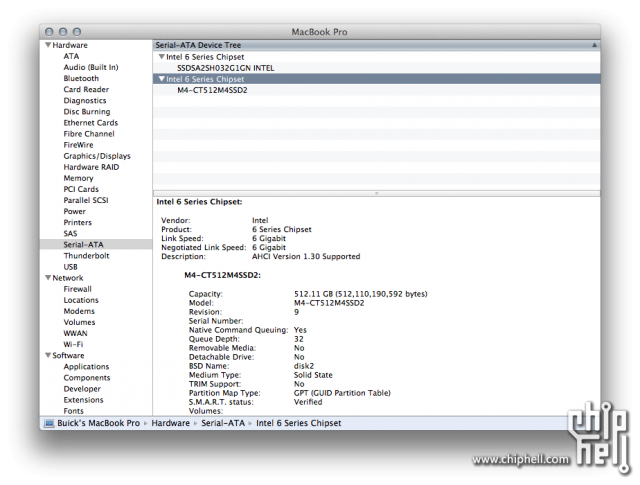Open PCI Cards info
Viewport: 640px width, 485px height.
pos(81,189)
